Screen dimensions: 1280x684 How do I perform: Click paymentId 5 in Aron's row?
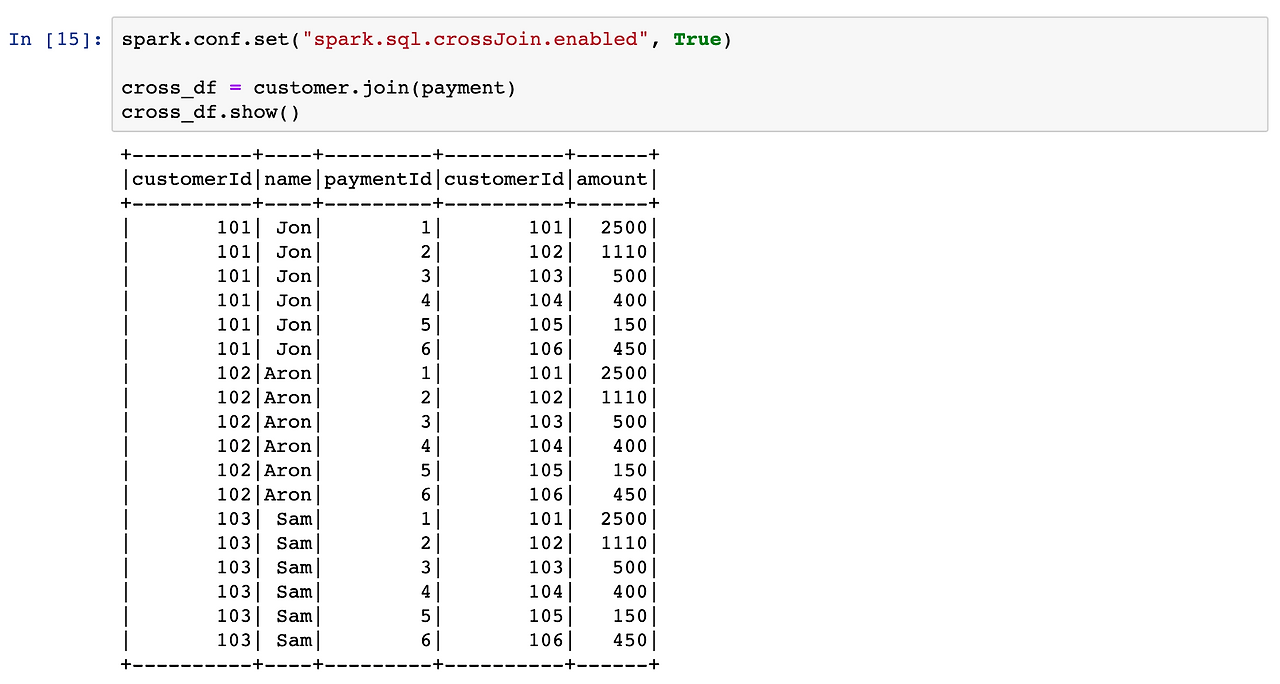[x=427, y=470]
